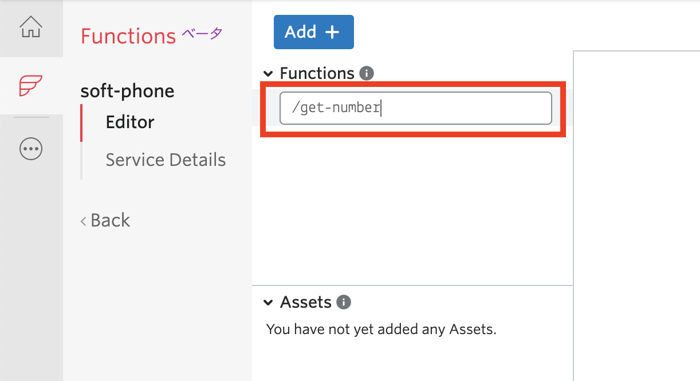Select the soft-phone service name
Image resolution: width=700 pixels, height=381 pixels.
coord(127,91)
